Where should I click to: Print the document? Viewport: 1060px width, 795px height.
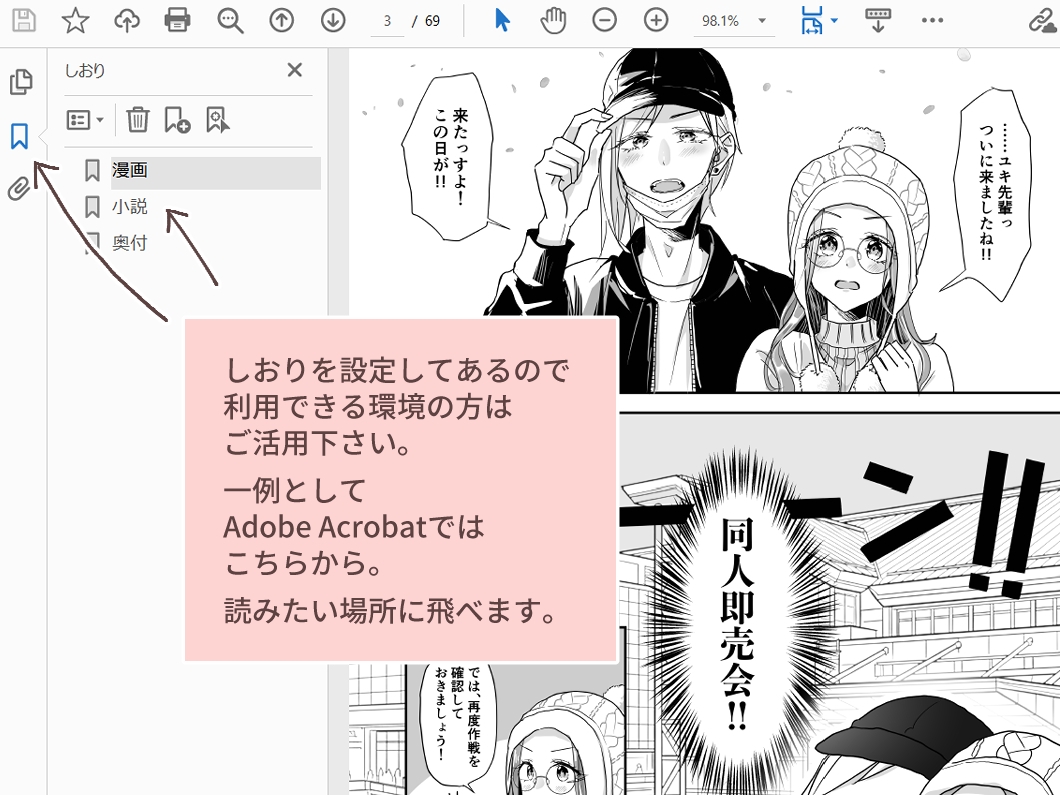pyautogui.click(x=177, y=20)
